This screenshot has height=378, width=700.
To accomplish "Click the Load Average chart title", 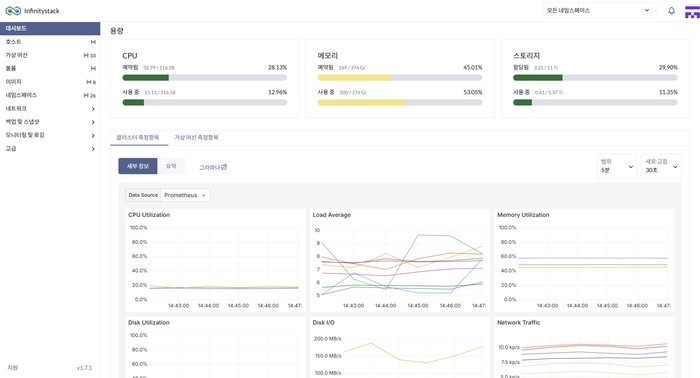I will coord(332,215).
